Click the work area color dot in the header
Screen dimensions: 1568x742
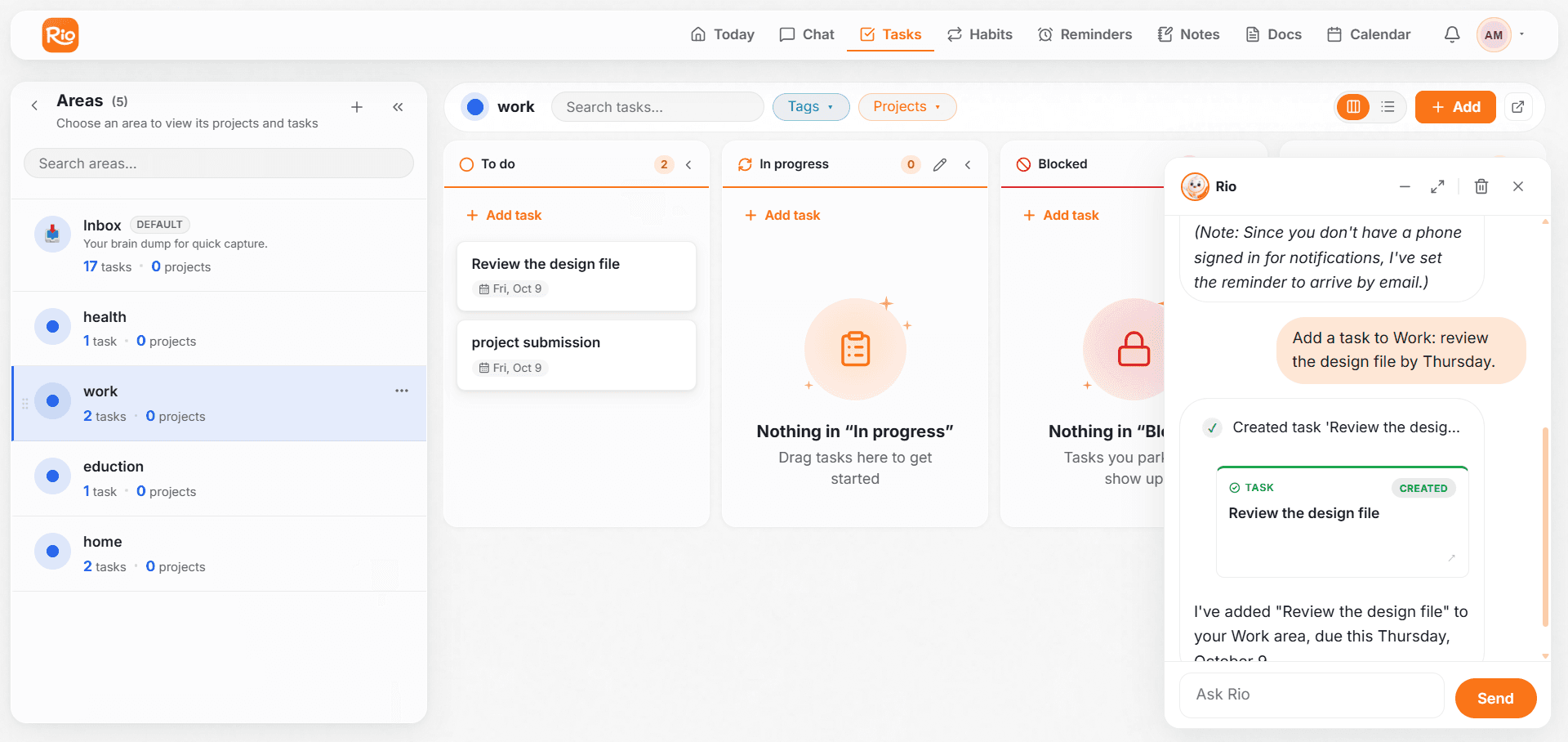click(x=474, y=107)
